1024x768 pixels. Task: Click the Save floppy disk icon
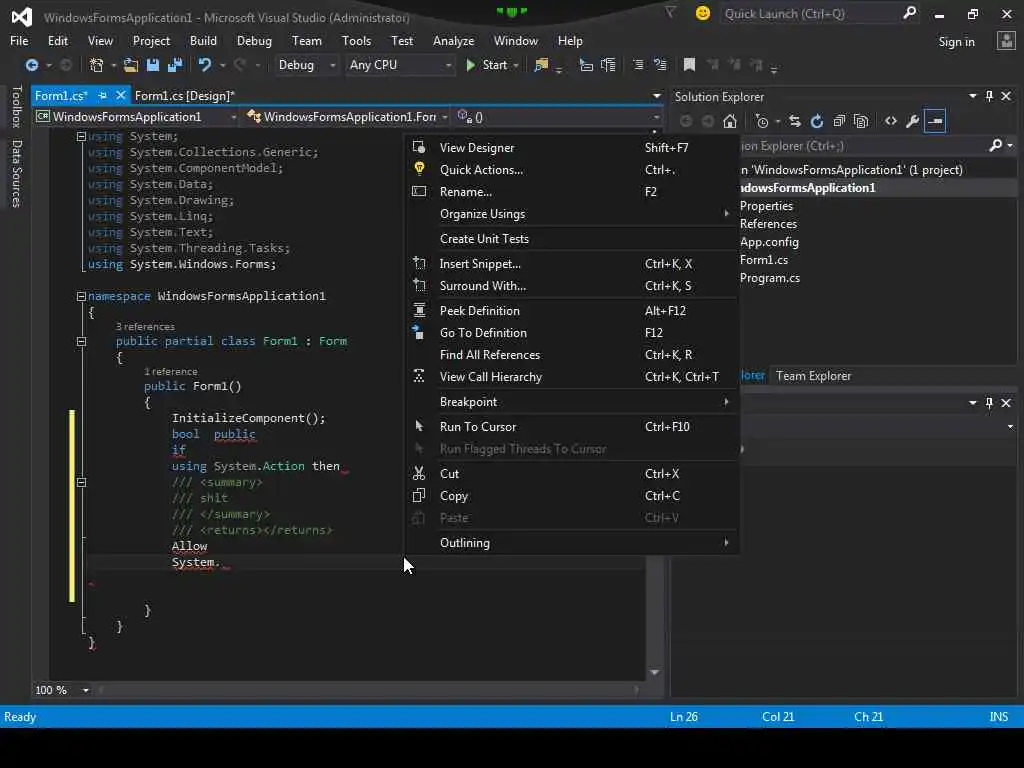tap(153, 65)
